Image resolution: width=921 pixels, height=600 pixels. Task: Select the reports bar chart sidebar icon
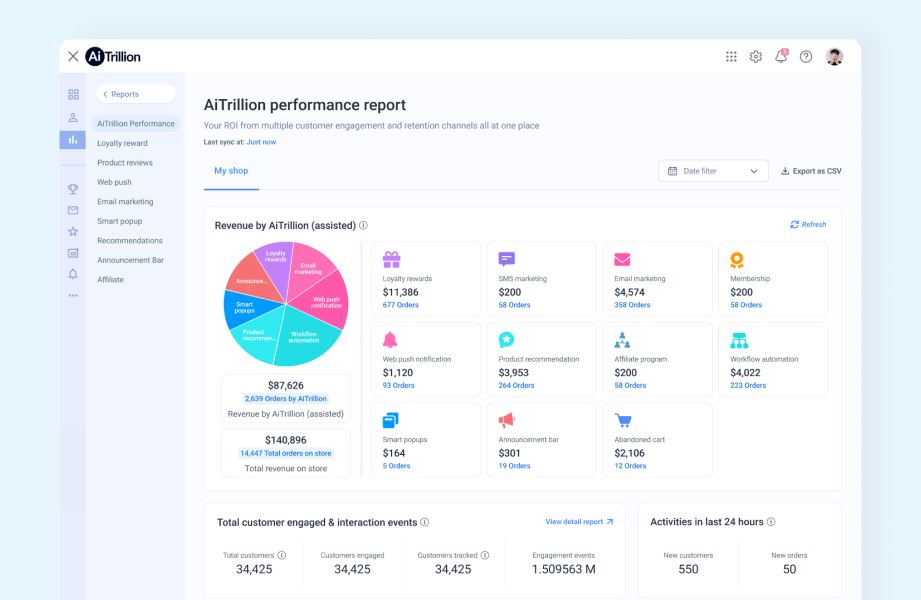(x=72, y=140)
